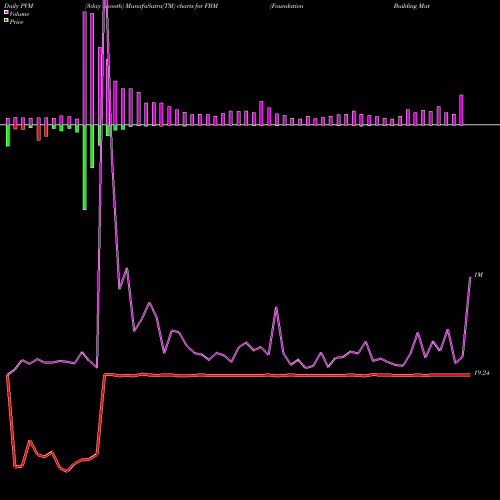Click the Price legend color swatch
Image resolution: width=500 pixels, height=500 pixels.
coord(6,21)
